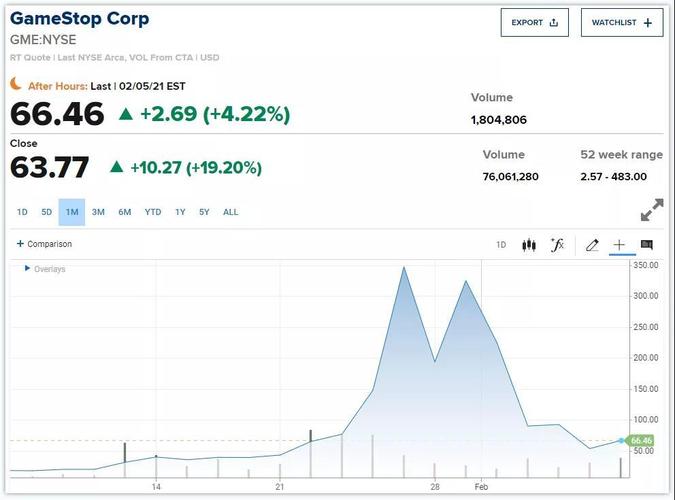
Task: Toggle the crosshair plus tool
Action: (x=619, y=245)
